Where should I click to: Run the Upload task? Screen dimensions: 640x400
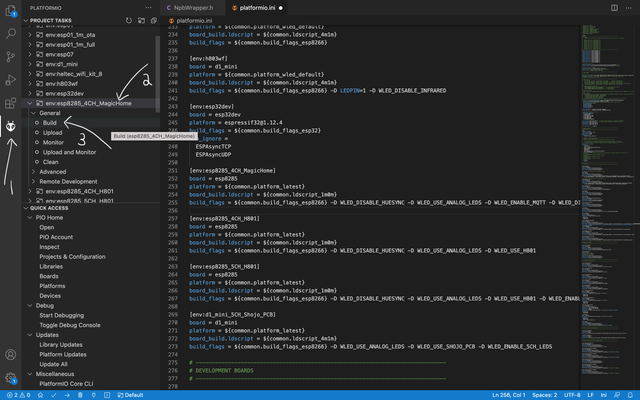pyautogui.click(x=53, y=133)
